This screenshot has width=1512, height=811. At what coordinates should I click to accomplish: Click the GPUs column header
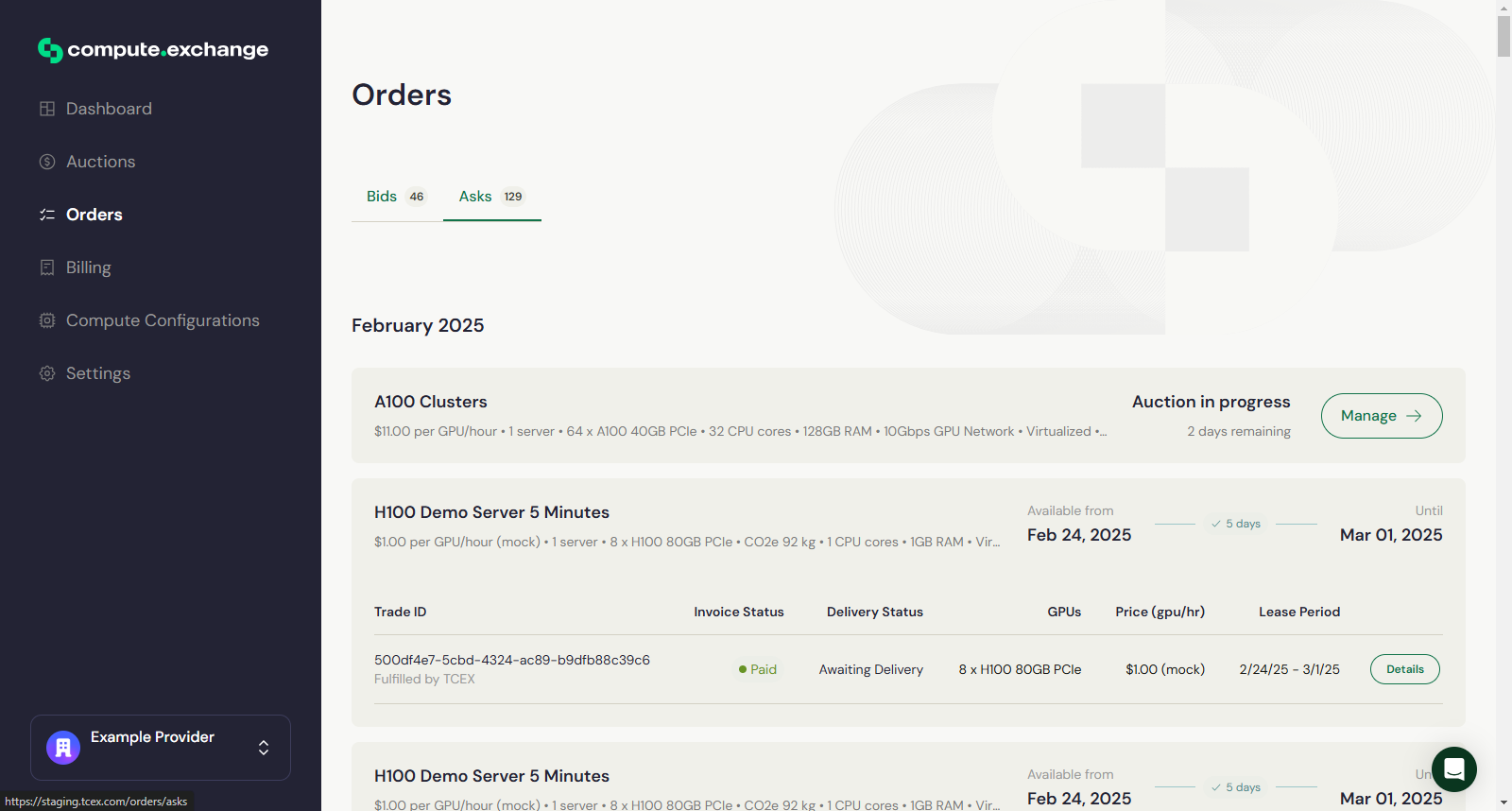coord(1064,612)
